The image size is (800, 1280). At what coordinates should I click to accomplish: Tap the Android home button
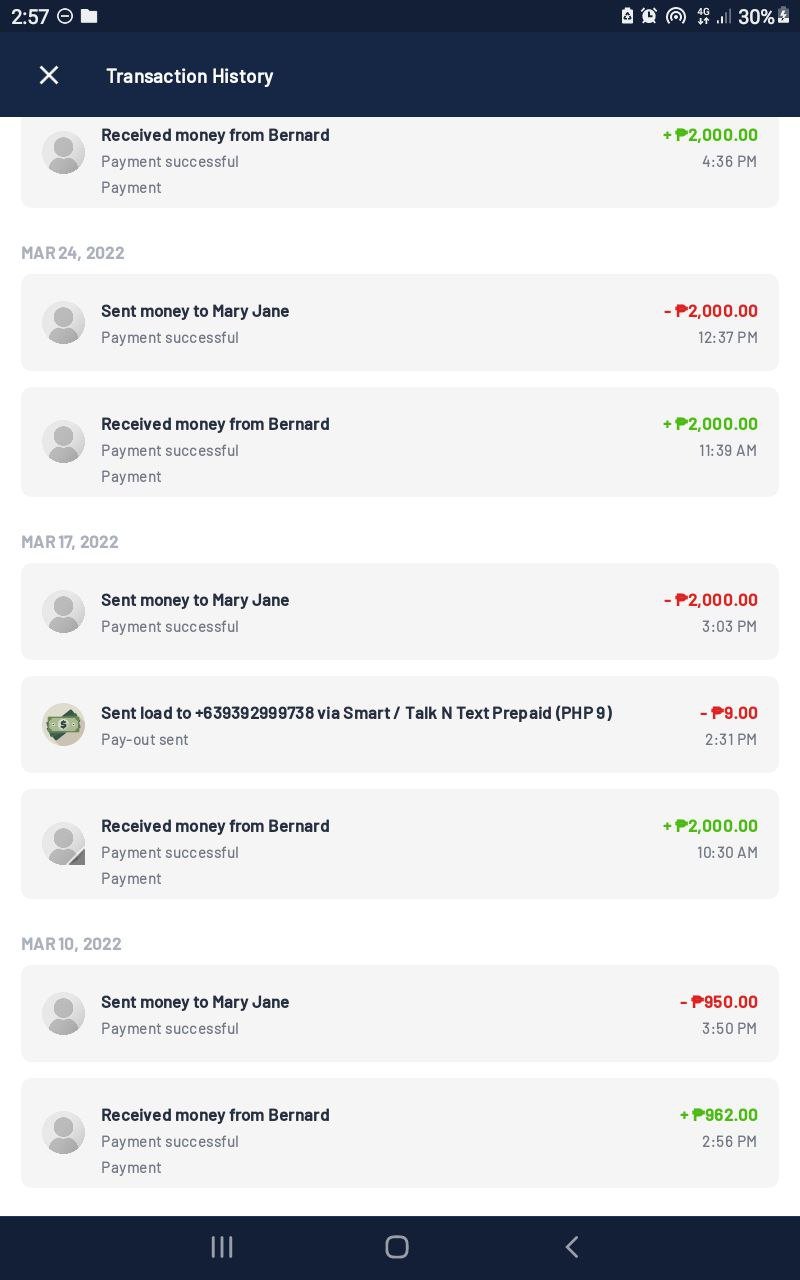click(x=397, y=1246)
